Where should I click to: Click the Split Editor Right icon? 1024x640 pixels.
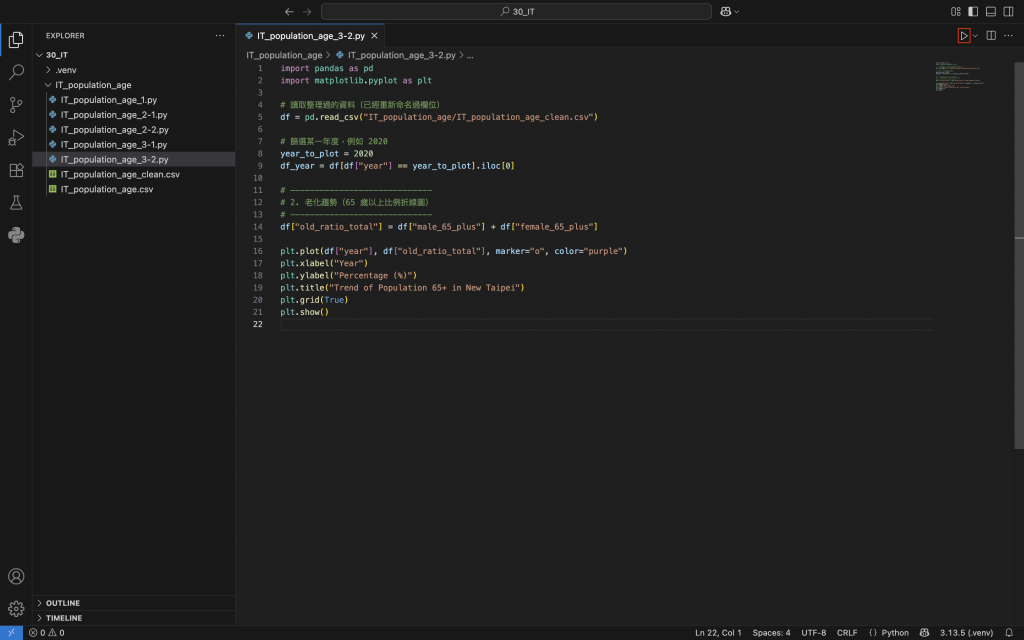[991, 36]
